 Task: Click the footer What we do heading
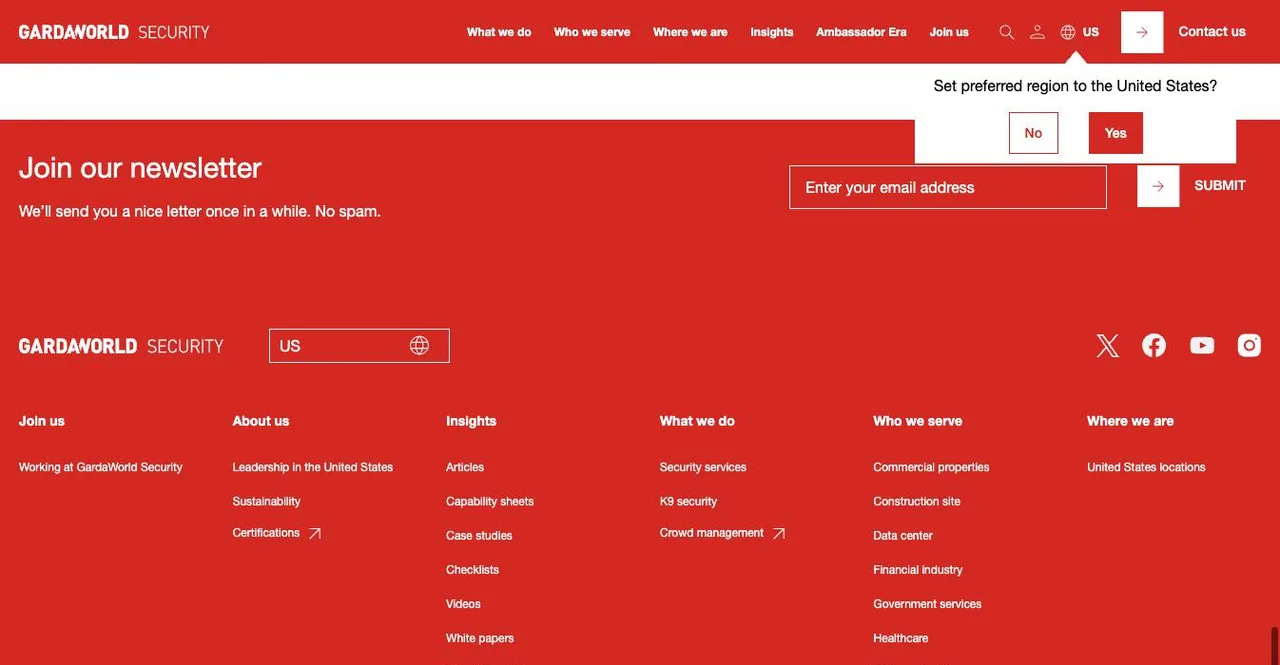click(697, 421)
